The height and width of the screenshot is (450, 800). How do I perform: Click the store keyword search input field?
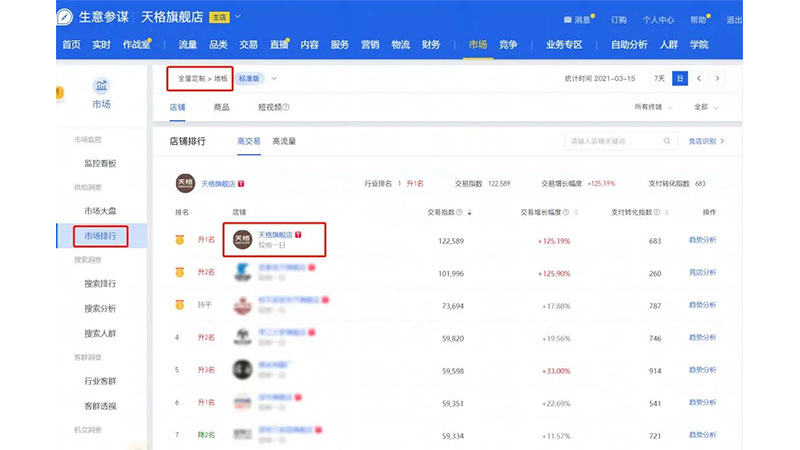coord(610,142)
